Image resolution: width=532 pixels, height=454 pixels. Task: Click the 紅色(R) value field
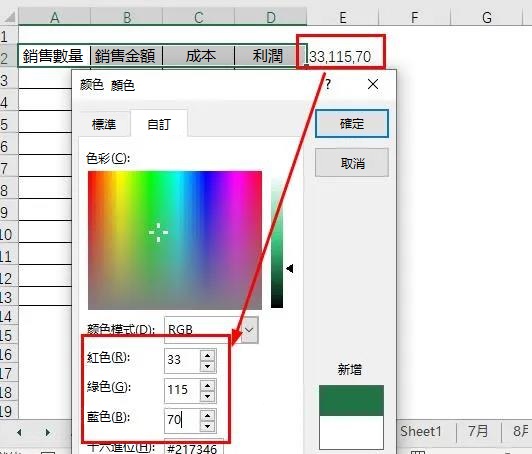pyautogui.click(x=182, y=360)
